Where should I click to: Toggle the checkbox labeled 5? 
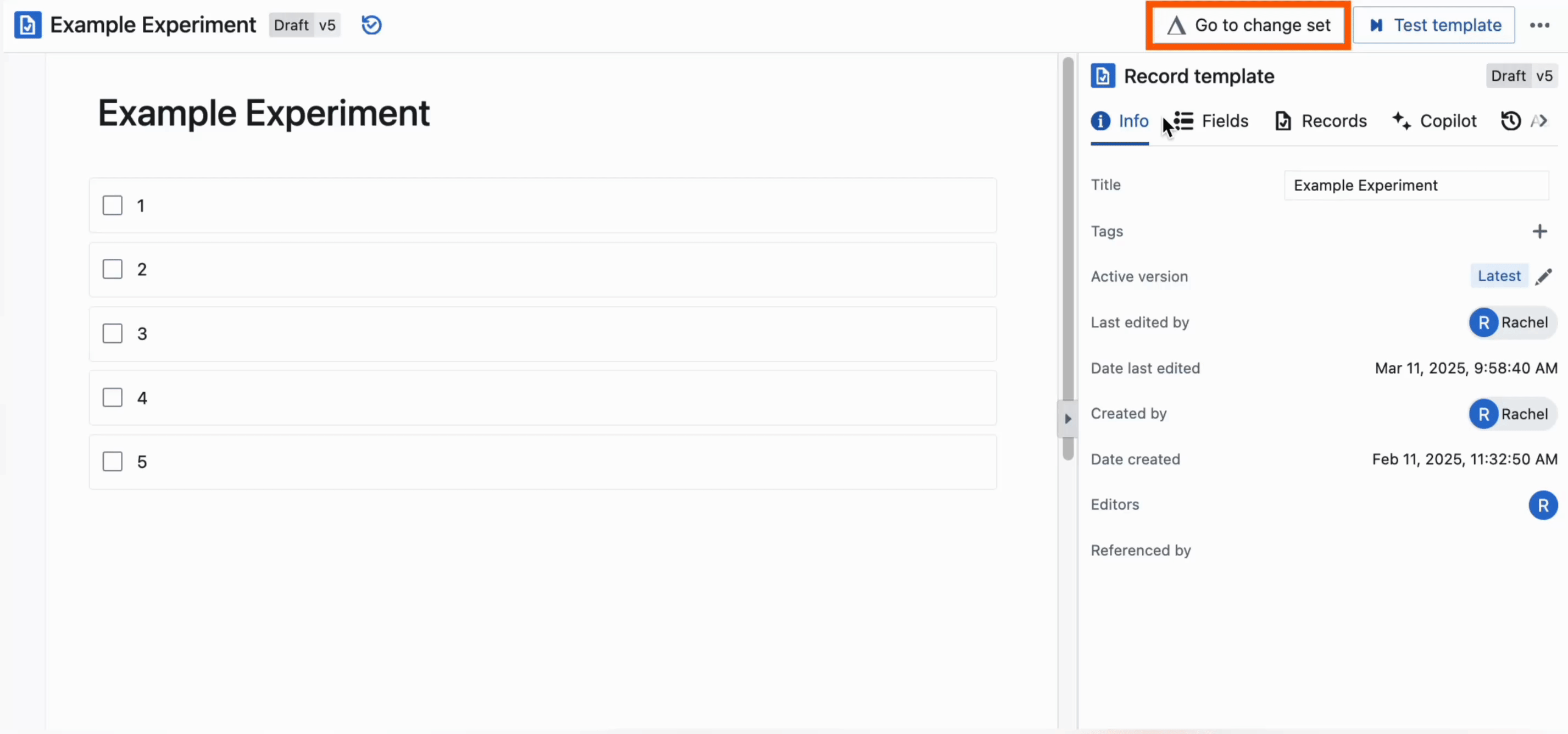pyautogui.click(x=113, y=461)
